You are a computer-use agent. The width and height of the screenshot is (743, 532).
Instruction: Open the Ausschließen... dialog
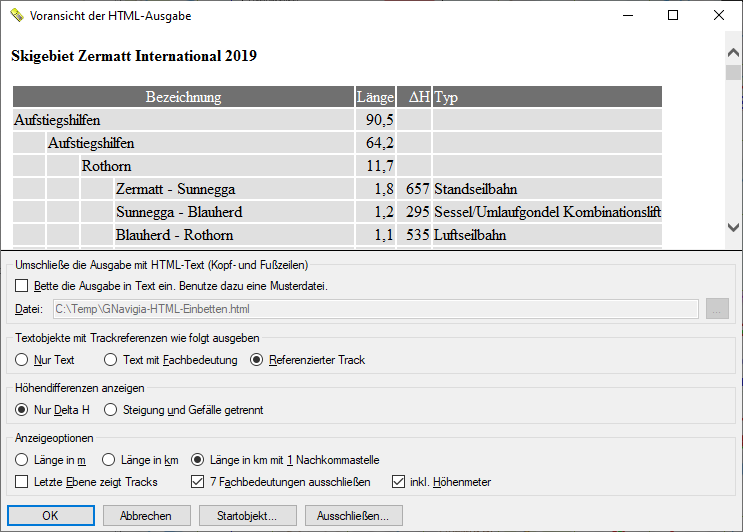tap(354, 515)
